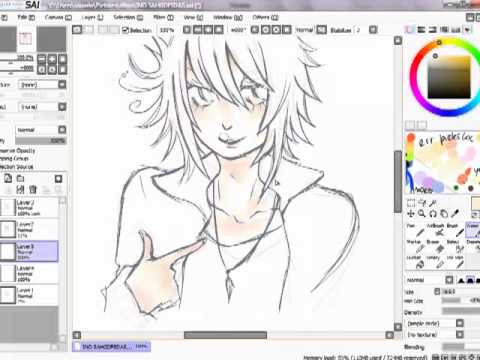
Task: Open the Others menu
Action: point(265,17)
